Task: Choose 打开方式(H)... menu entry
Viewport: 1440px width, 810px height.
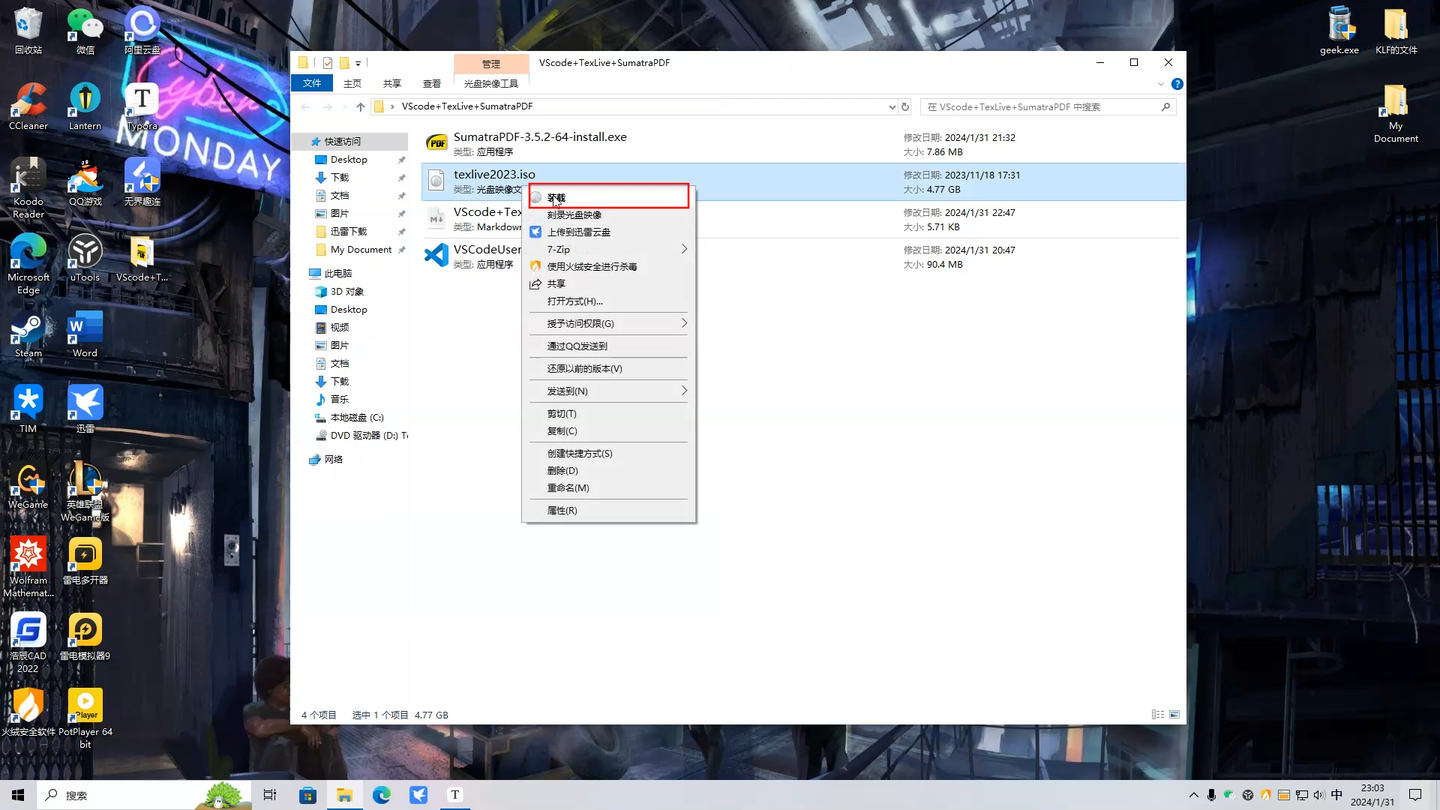Action: click(x=609, y=301)
